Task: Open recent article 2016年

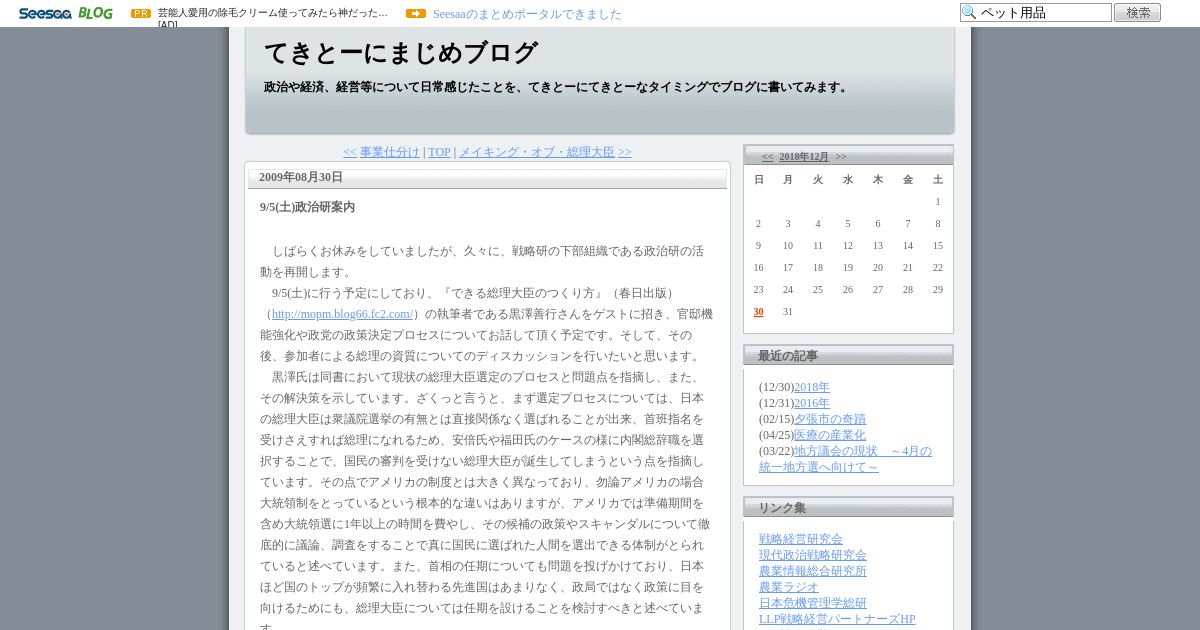Action: pyautogui.click(x=812, y=403)
